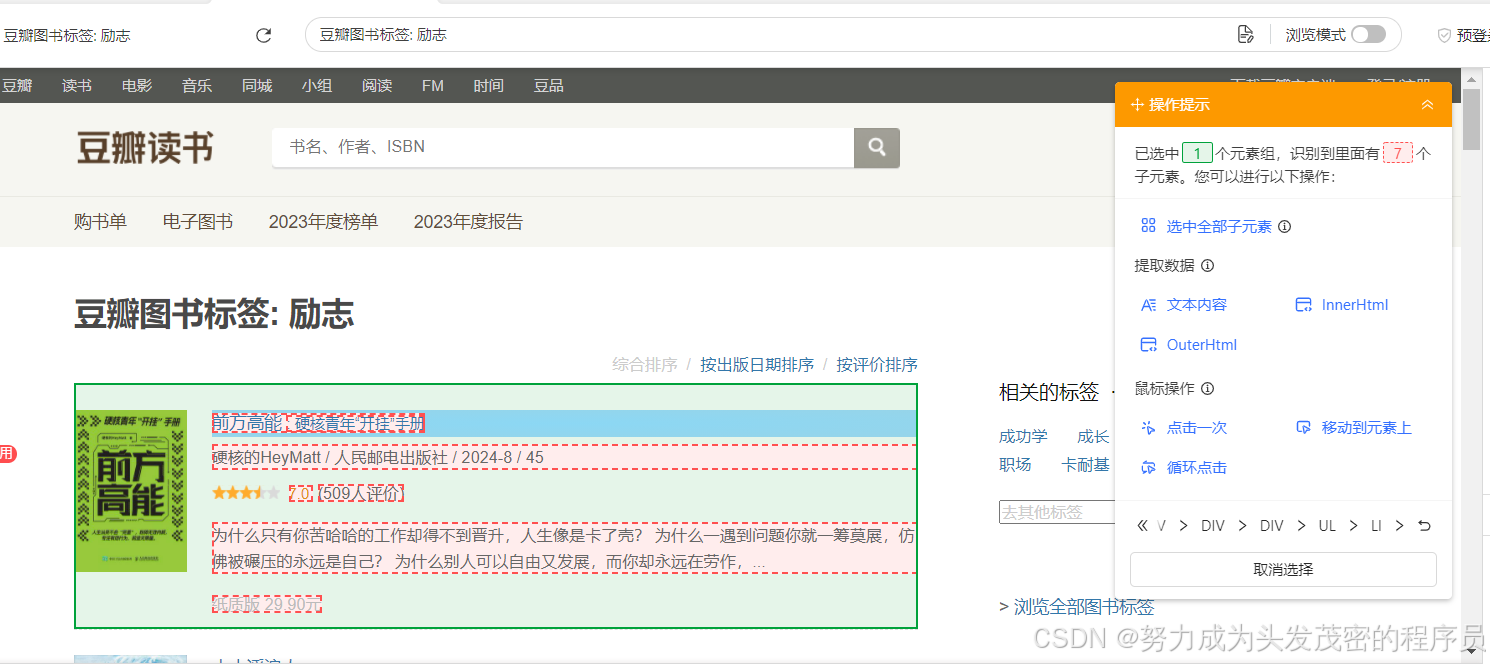Open 读书 in top navigation
This screenshot has width=1490, height=664.
(x=77, y=86)
